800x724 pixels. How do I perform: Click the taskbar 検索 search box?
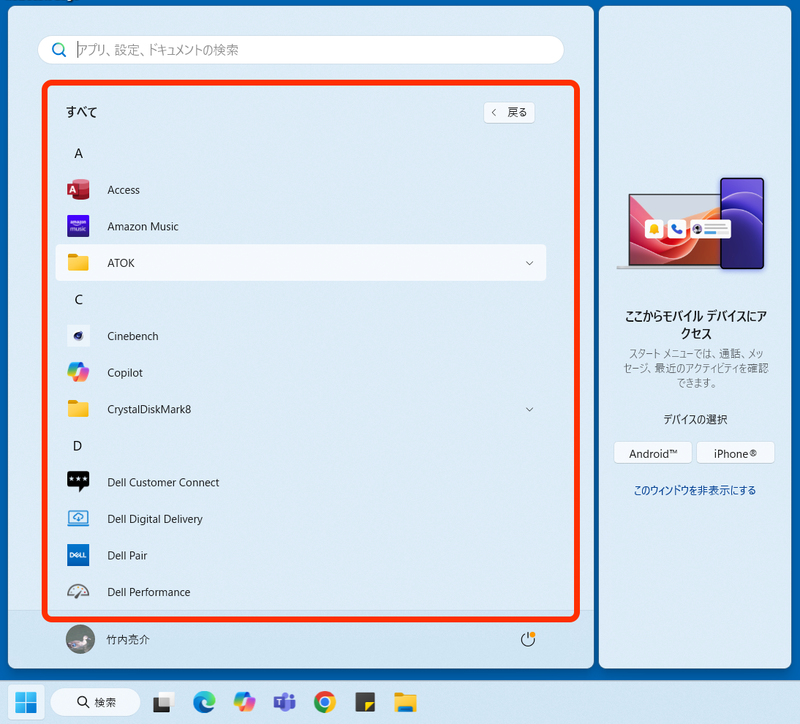tap(95, 703)
